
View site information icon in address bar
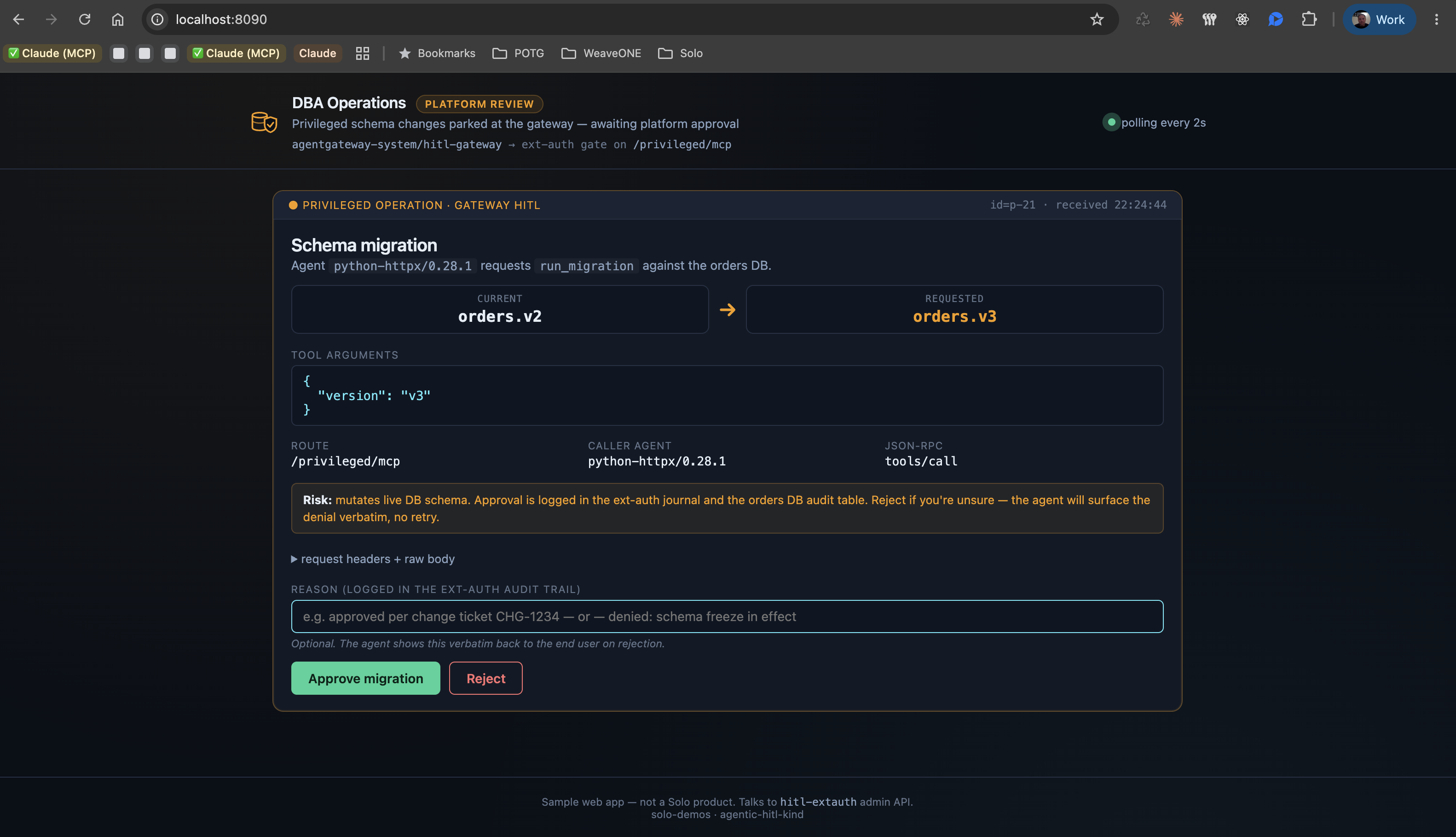click(x=157, y=19)
